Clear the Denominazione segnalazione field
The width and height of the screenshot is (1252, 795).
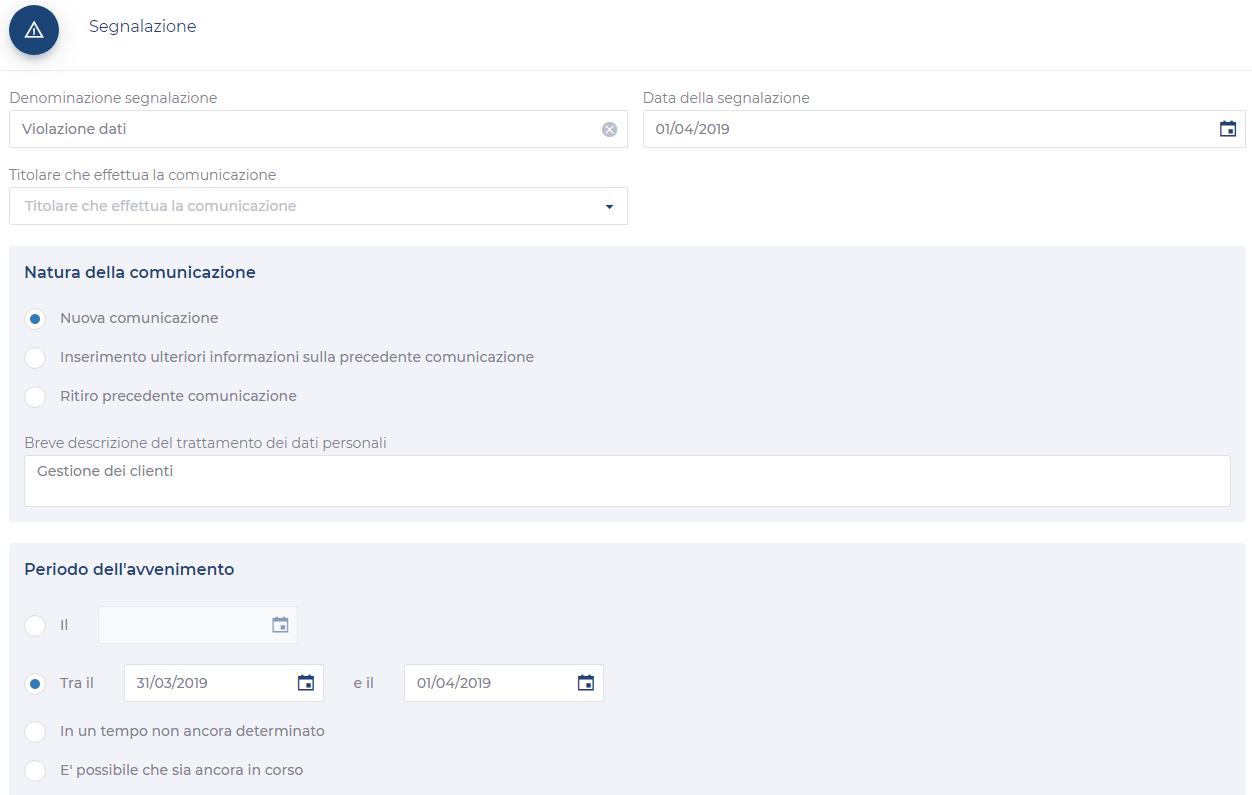(x=609, y=129)
